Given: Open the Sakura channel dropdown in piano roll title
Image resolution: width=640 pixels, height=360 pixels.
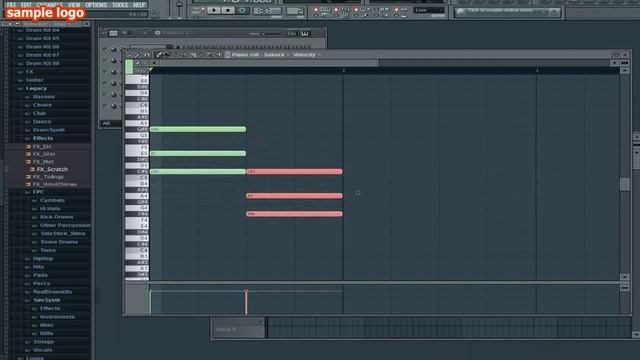Looking at the screenshot, I should point(276,55).
